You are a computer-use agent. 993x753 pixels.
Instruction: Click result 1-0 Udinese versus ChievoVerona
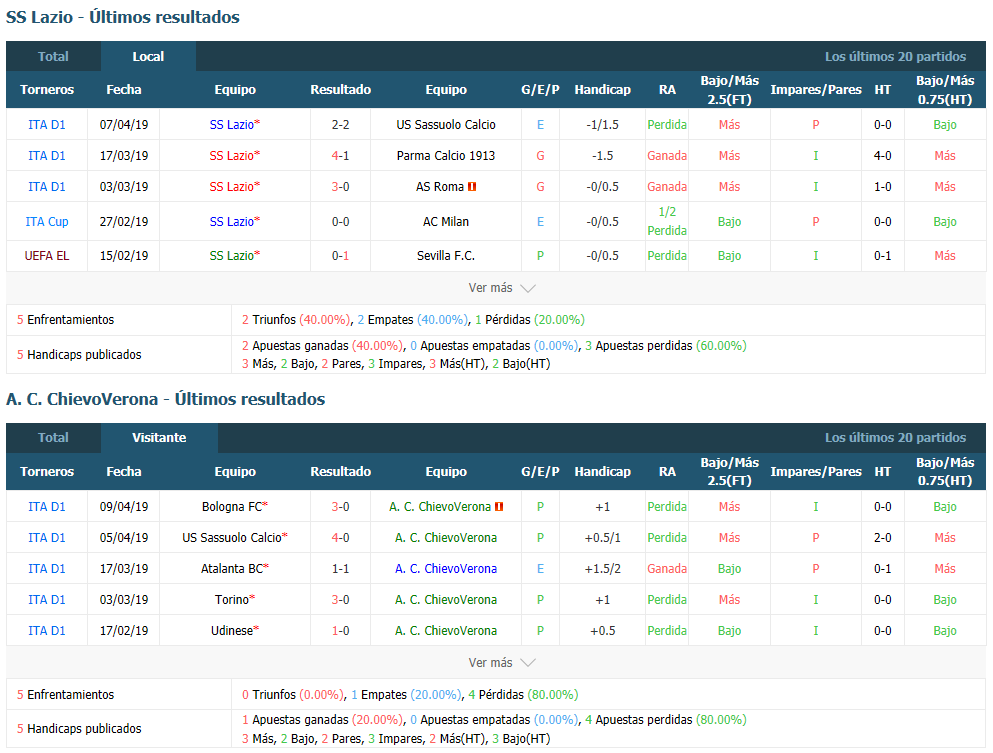click(x=341, y=631)
